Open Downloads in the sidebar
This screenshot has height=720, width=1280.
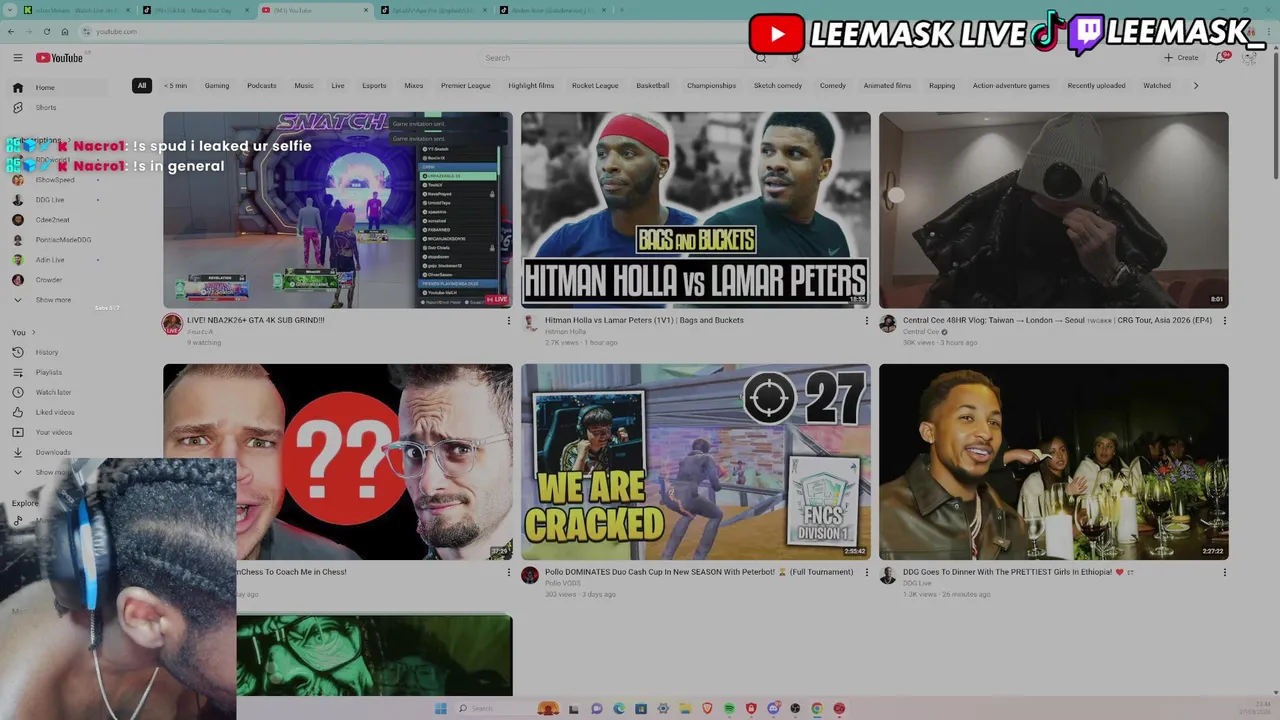58,452
